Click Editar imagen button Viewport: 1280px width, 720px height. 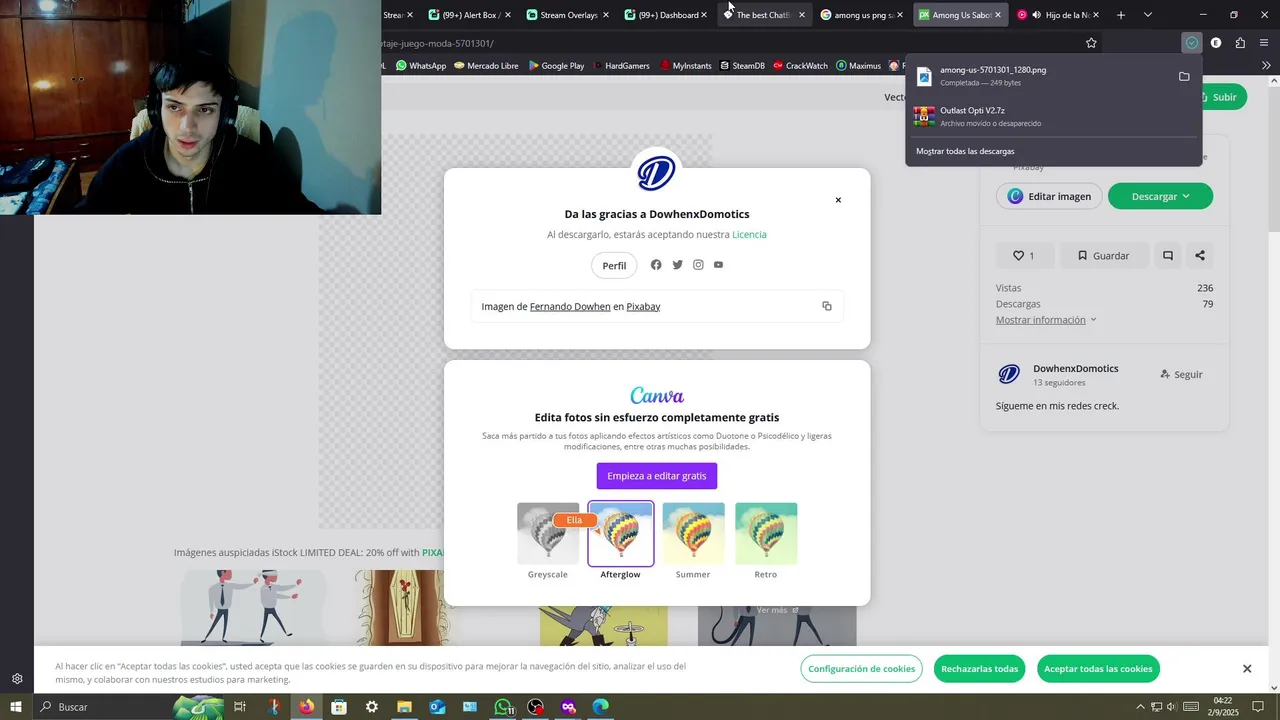pos(1049,196)
